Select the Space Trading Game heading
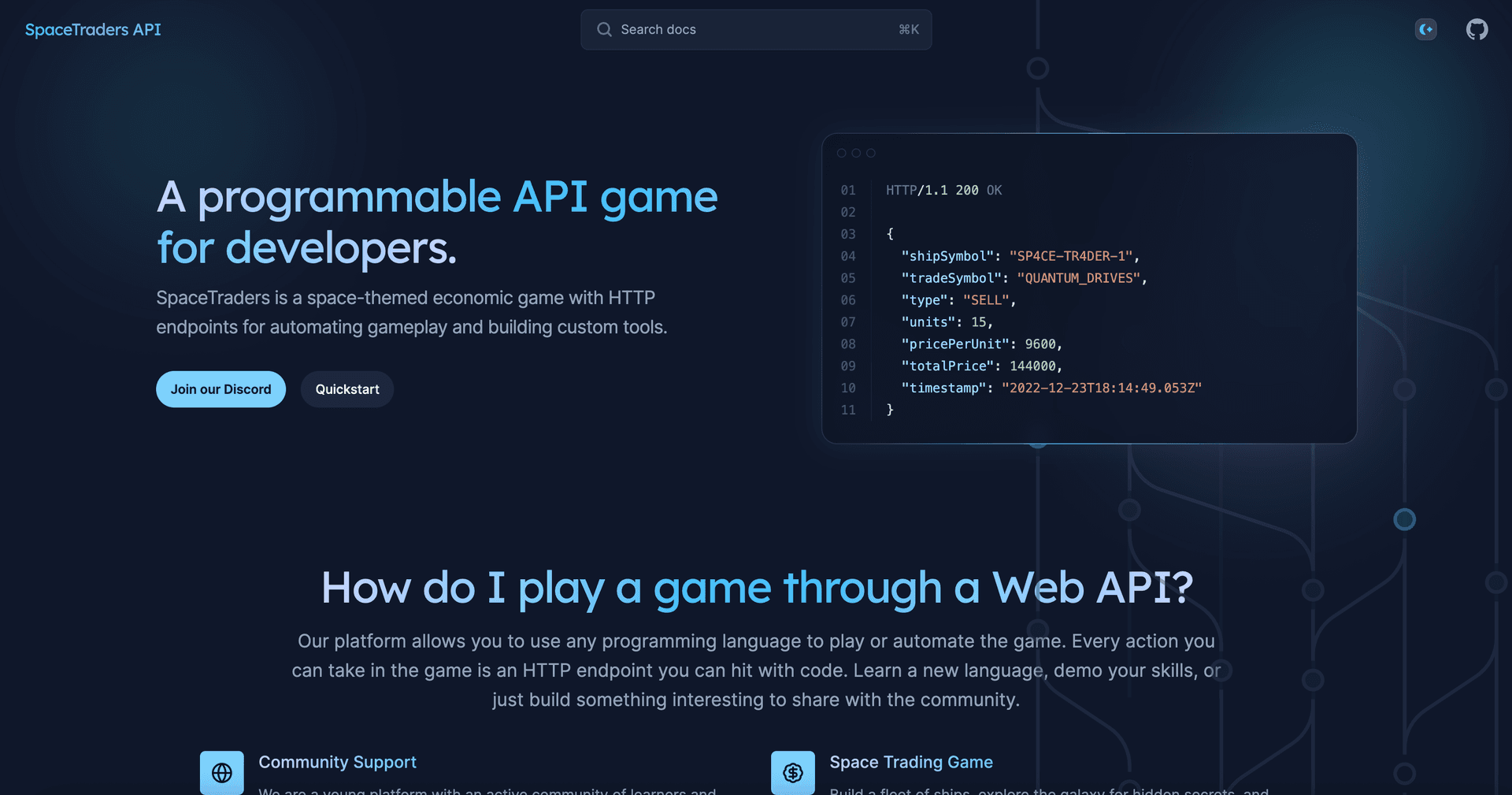This screenshot has height=795, width=1512. (x=911, y=762)
